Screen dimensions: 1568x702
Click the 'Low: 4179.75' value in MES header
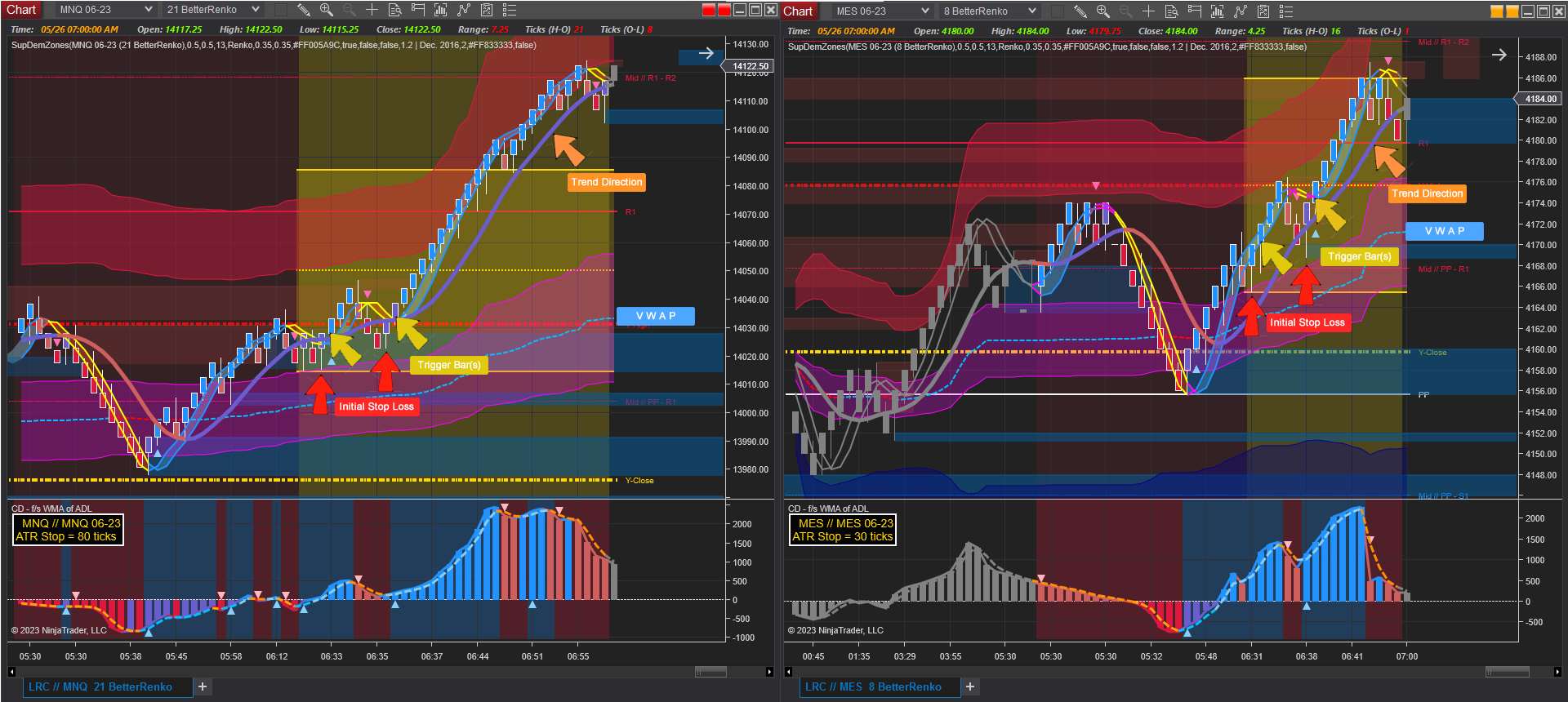1094,31
